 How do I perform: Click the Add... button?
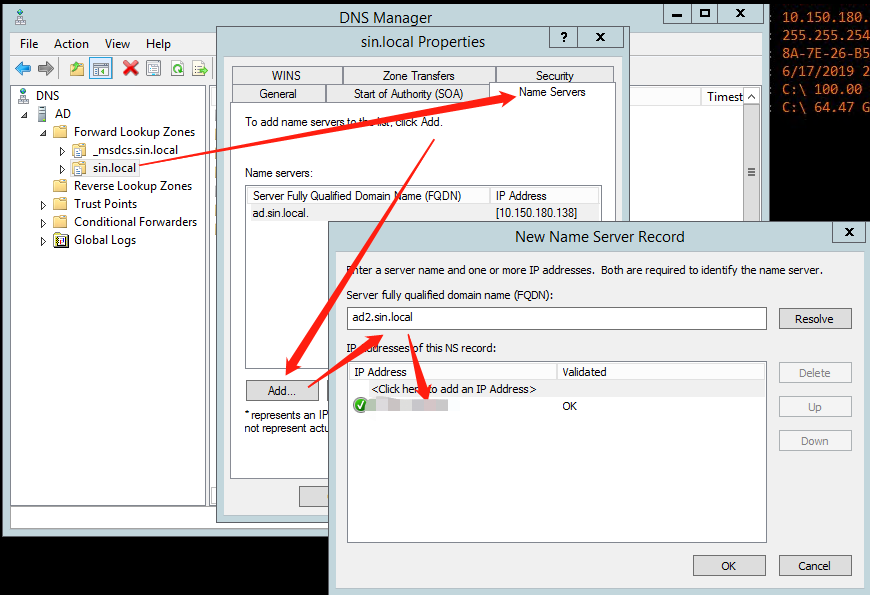point(282,391)
